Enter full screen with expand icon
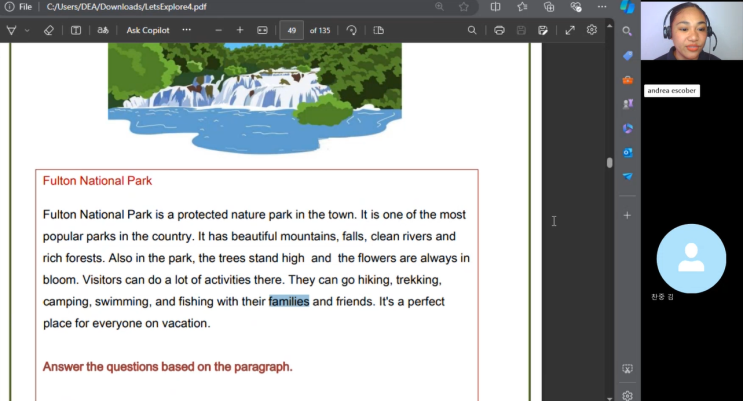 click(570, 30)
